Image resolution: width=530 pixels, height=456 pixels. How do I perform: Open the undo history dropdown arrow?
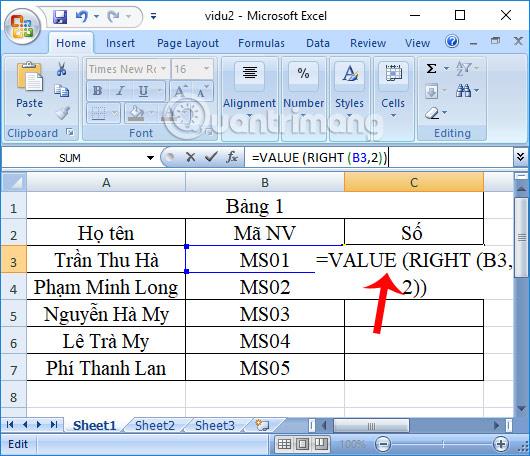[97, 16]
